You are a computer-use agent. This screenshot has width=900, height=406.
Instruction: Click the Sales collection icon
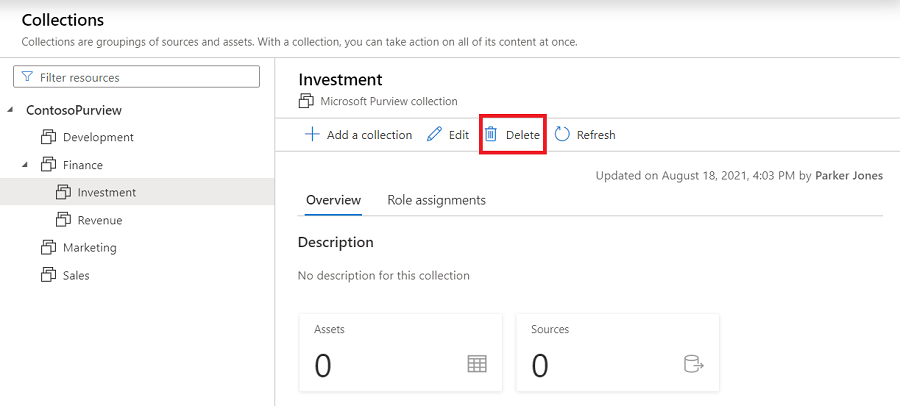(48, 275)
